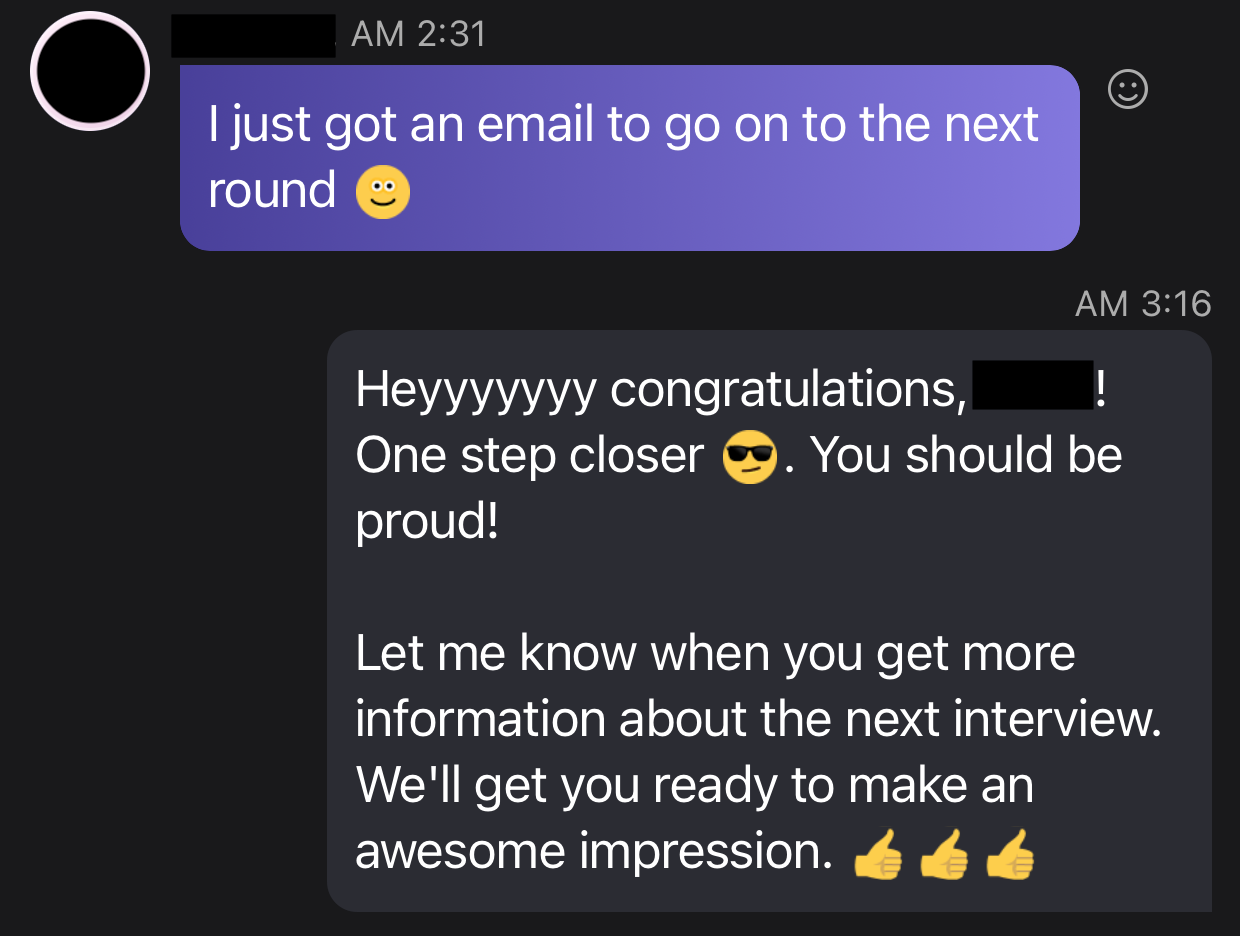
Task: Click the AM 3:16 timestamp
Action: point(1143,303)
